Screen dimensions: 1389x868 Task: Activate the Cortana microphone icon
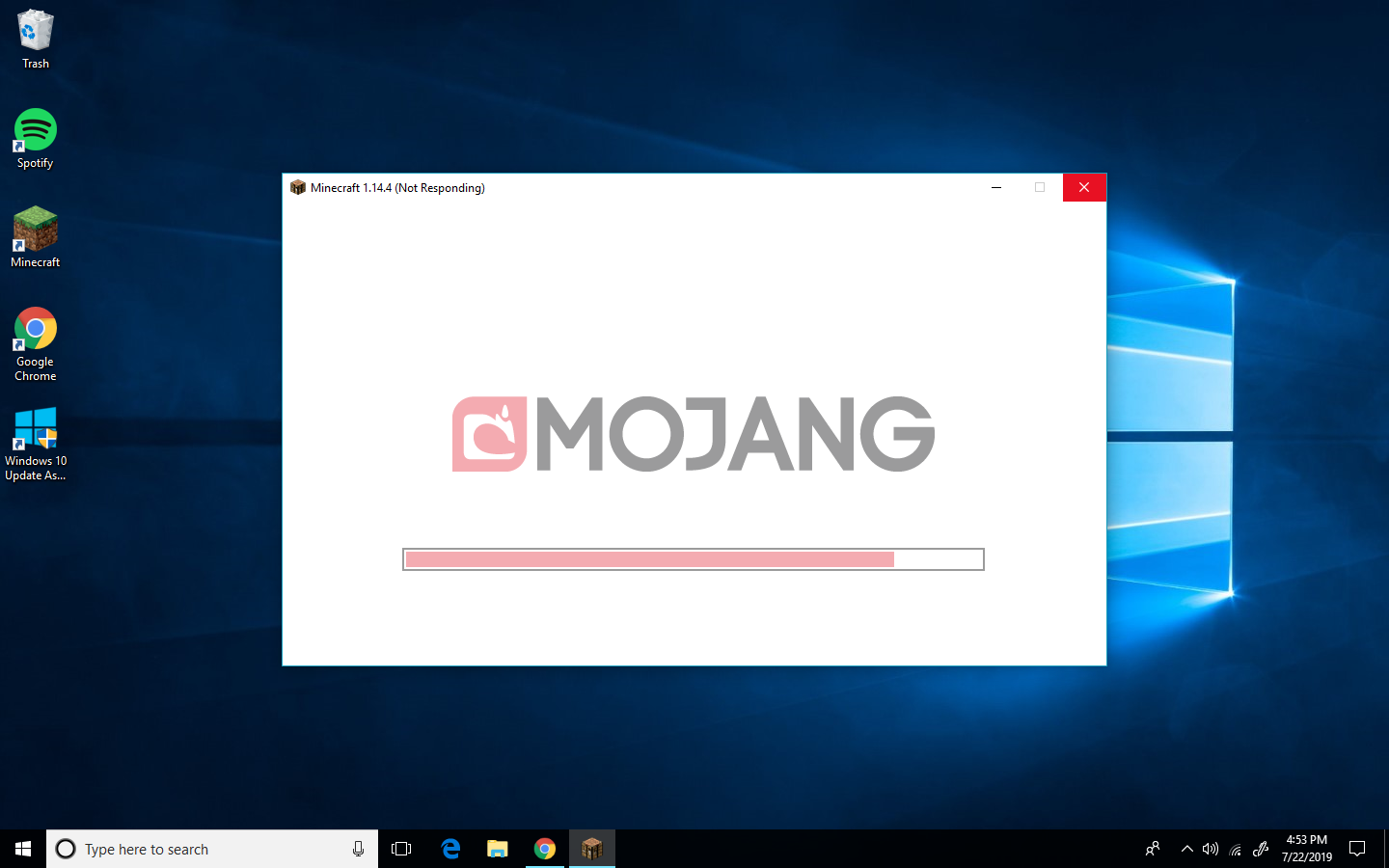(x=358, y=849)
